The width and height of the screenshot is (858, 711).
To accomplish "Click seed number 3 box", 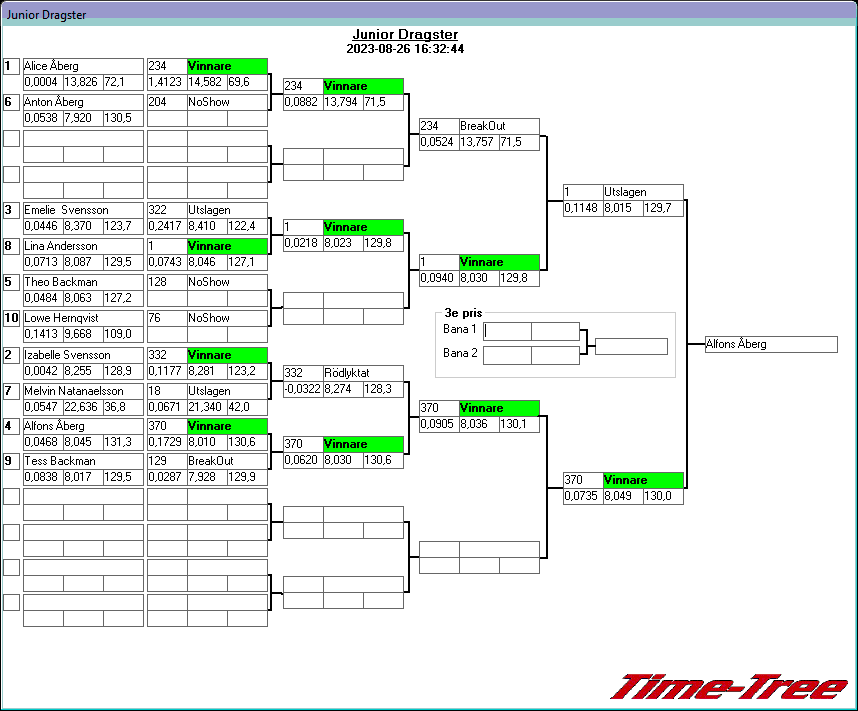I will [11, 211].
